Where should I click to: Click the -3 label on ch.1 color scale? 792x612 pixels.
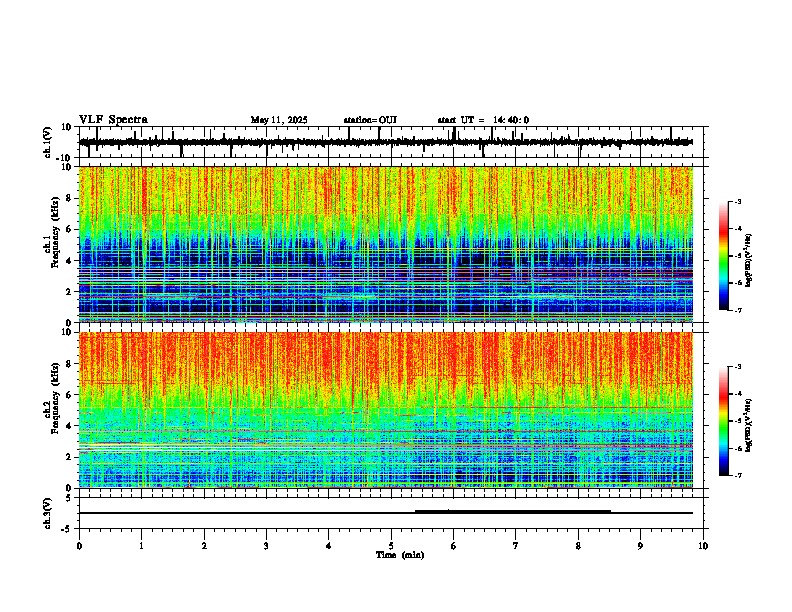[x=737, y=202]
